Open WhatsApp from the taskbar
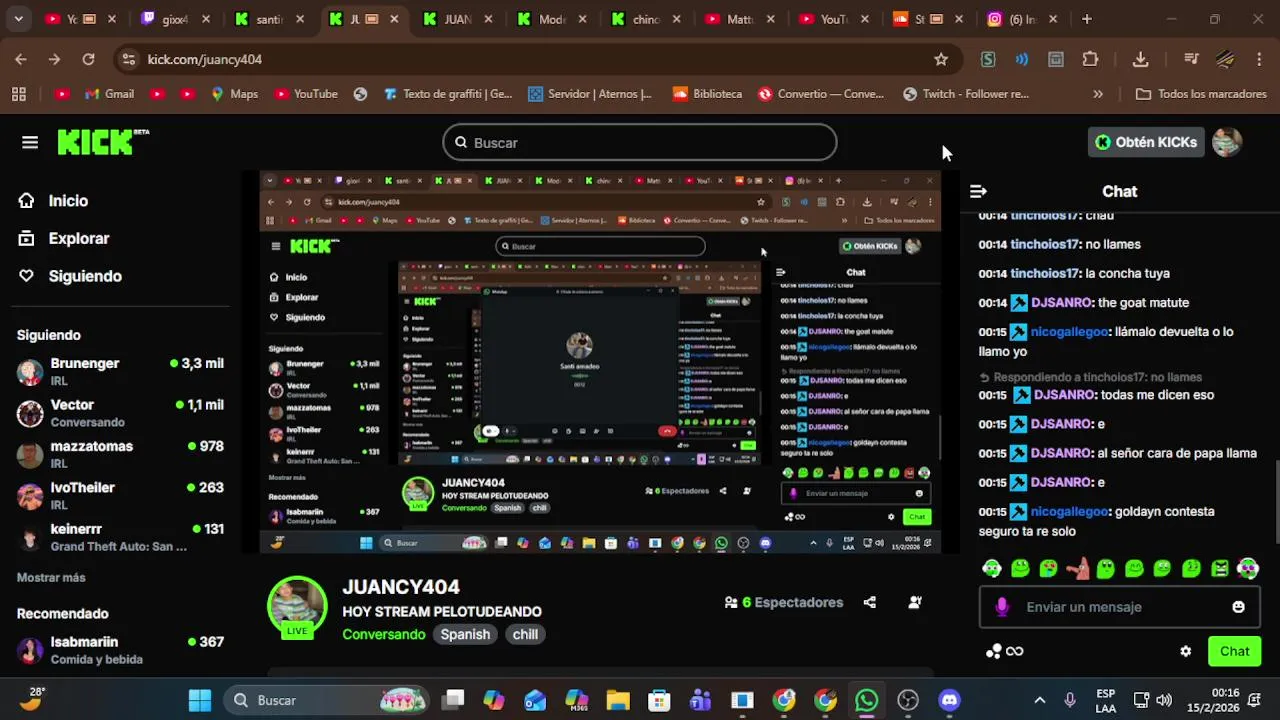The image size is (1280, 720). (x=866, y=700)
